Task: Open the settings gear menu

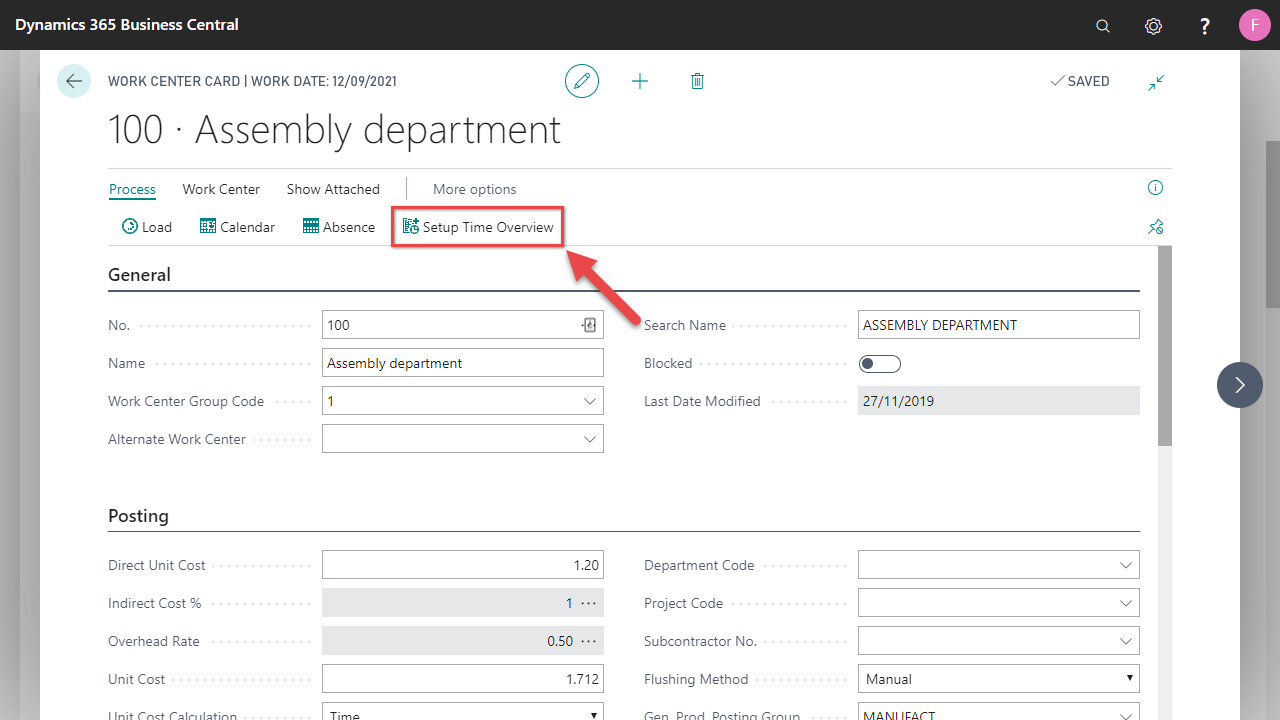Action: coord(1153,26)
